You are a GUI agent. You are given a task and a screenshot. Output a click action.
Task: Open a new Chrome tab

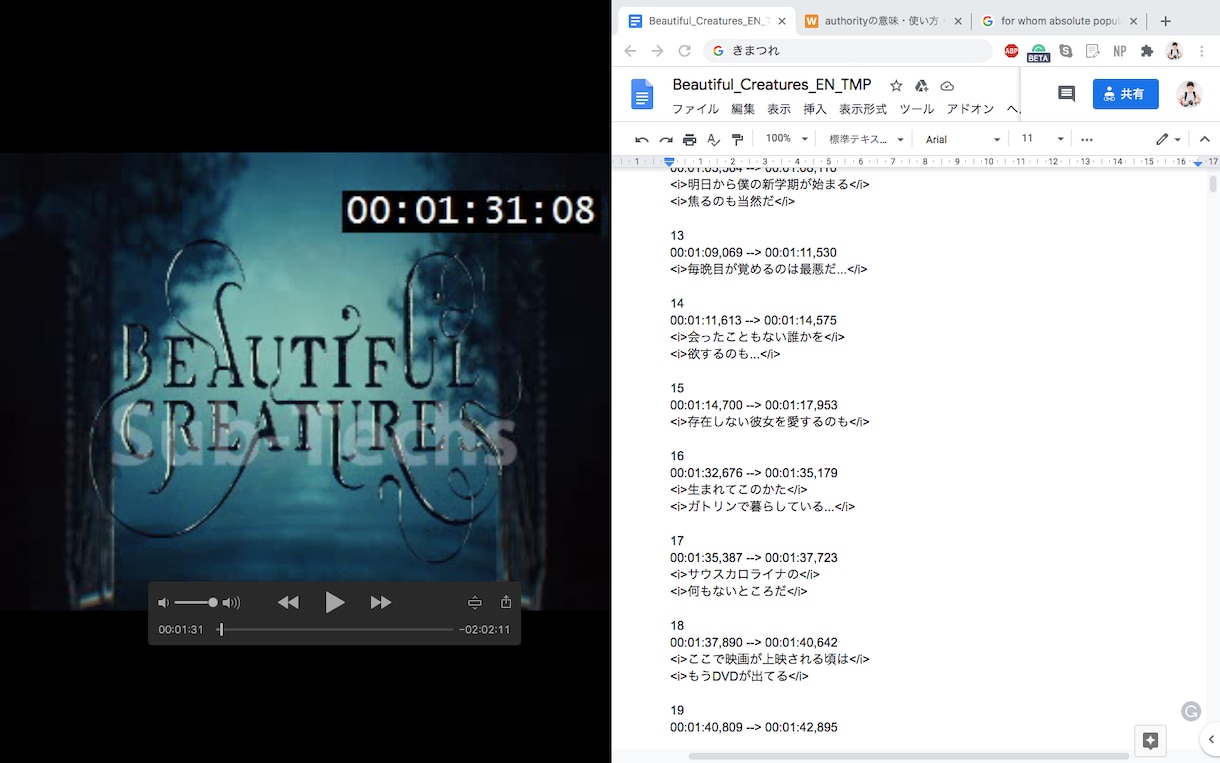pos(1165,21)
